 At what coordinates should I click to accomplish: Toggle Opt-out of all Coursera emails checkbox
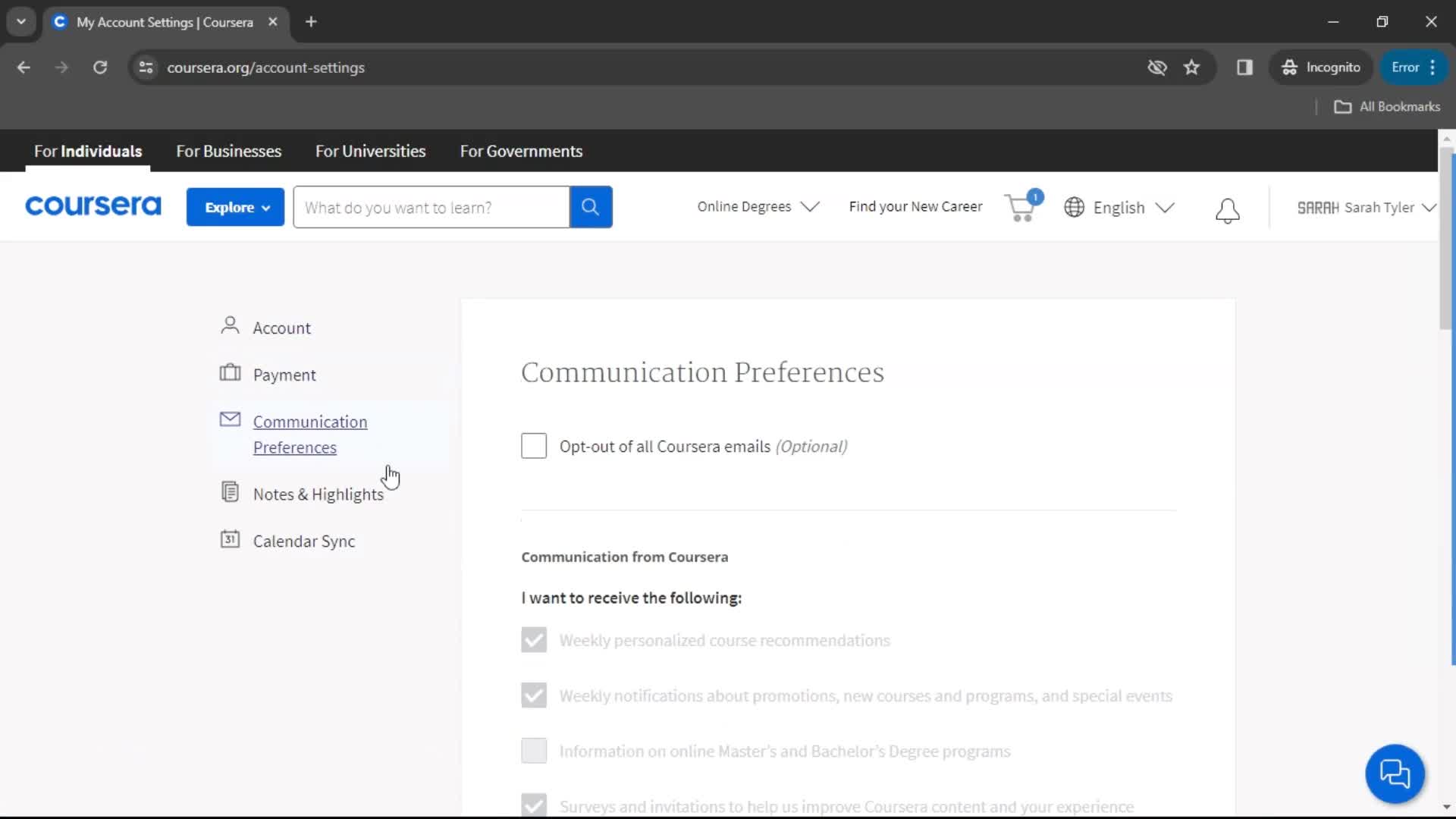(534, 445)
